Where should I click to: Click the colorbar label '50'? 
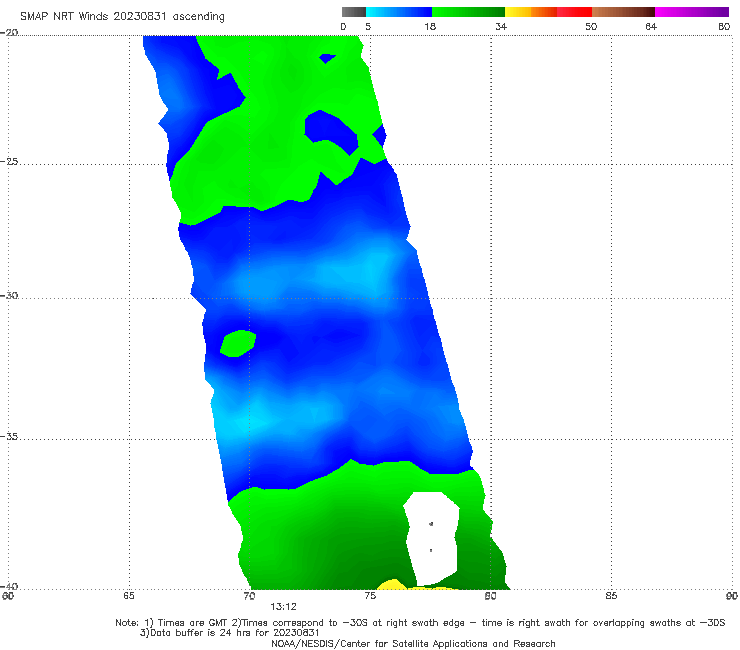591,27
